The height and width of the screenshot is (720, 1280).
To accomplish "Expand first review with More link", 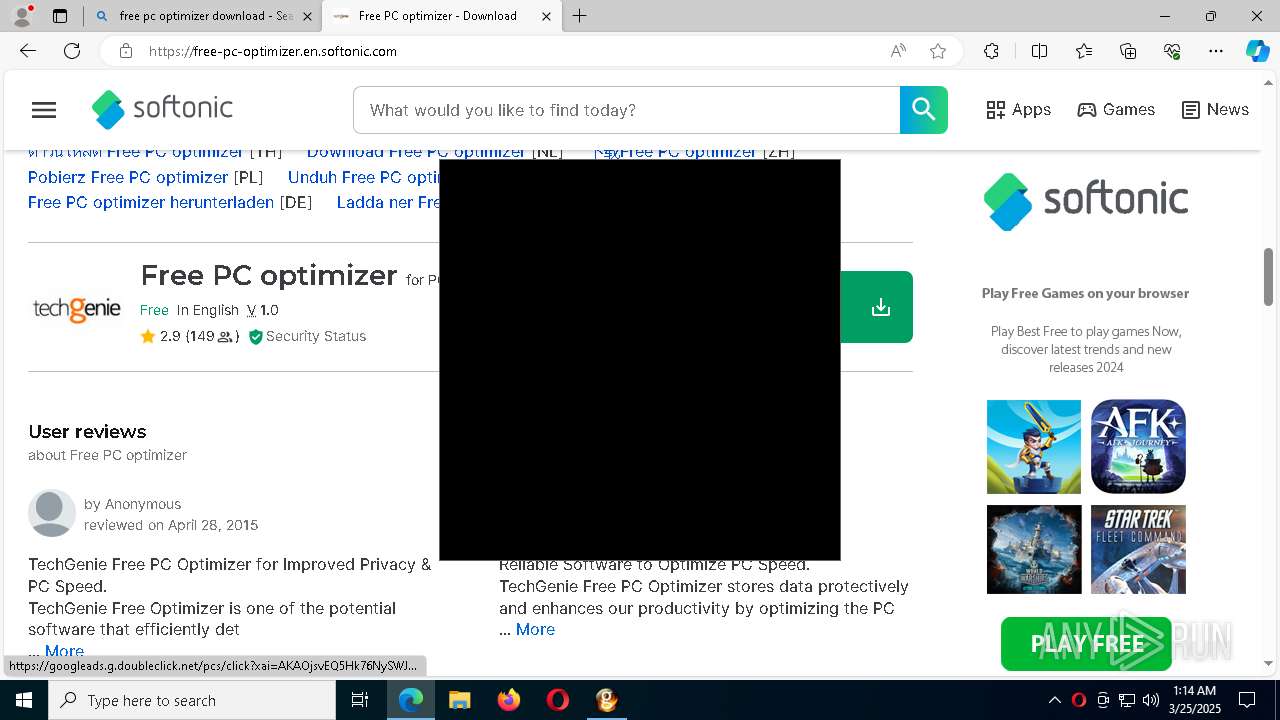I will click(64, 651).
